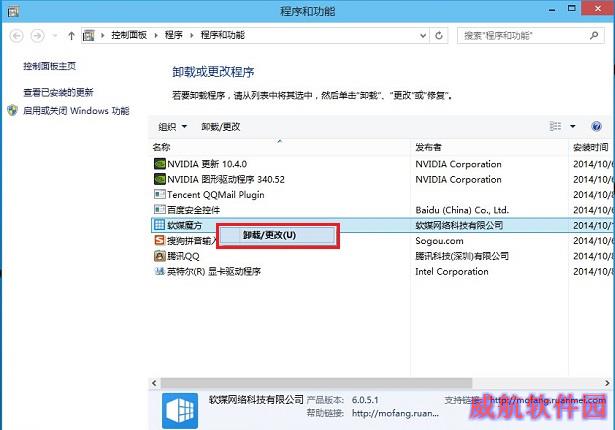Click the horizontal scrollbar thumb

tap(317, 383)
